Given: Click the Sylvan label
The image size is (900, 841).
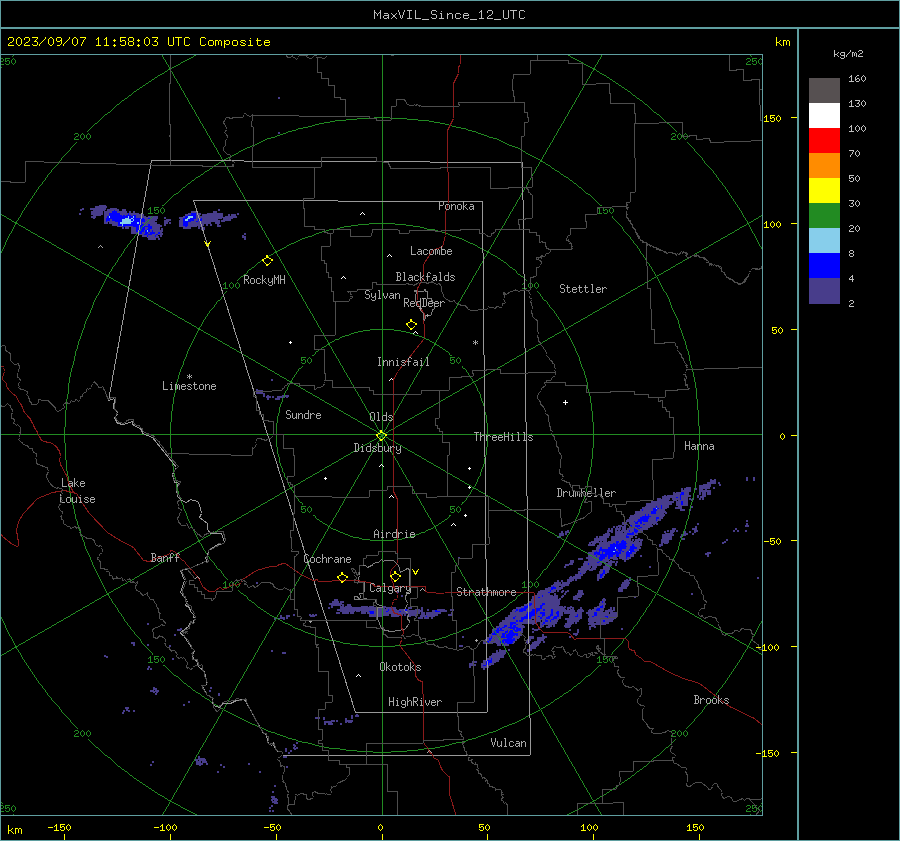Looking at the screenshot, I should point(382,295).
